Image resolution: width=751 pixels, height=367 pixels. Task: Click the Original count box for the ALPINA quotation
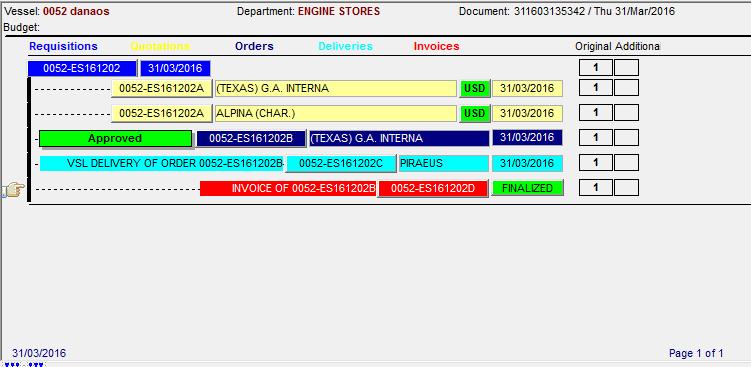[x=596, y=113]
